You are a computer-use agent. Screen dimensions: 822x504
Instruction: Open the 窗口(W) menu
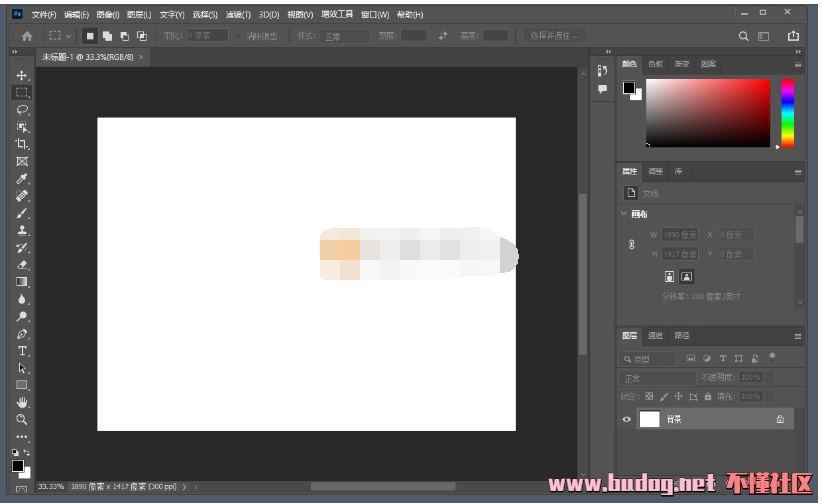[375, 15]
